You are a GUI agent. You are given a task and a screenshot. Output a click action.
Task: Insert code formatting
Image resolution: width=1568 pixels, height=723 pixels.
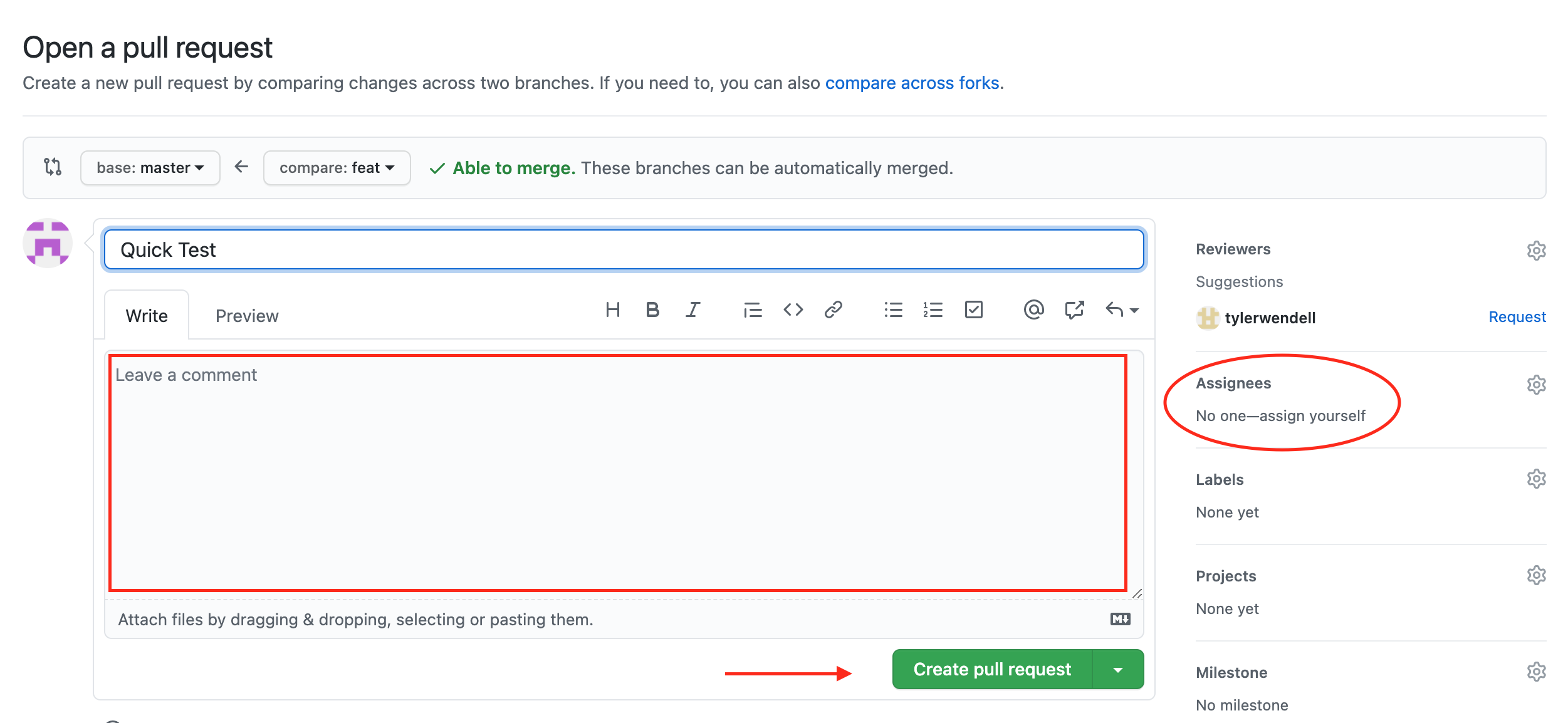[793, 309]
